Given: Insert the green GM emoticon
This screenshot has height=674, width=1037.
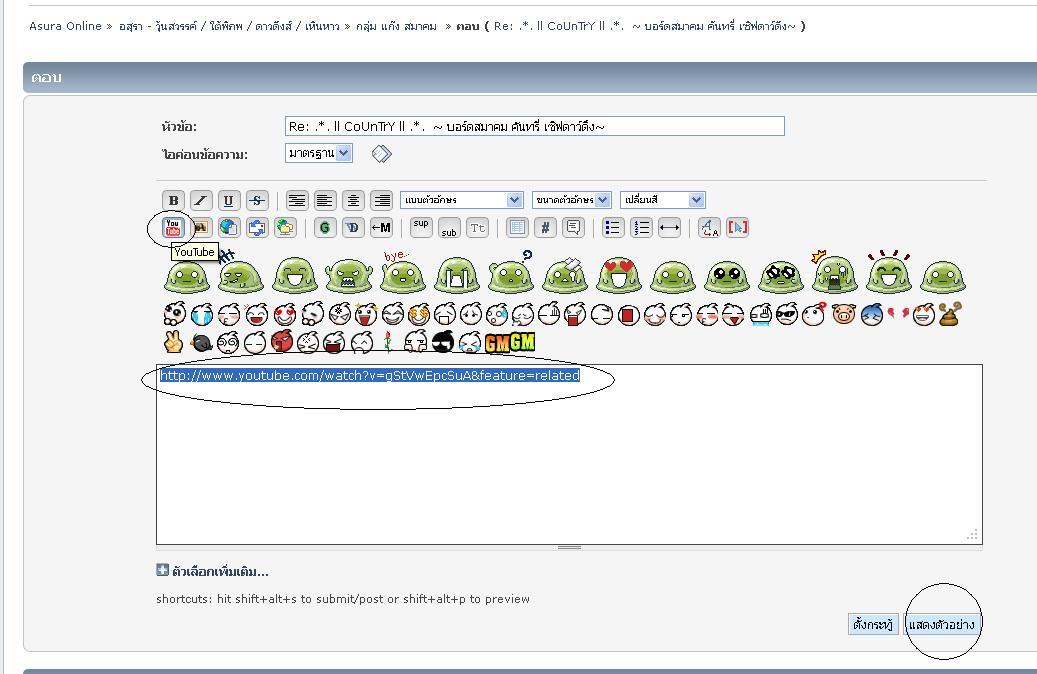Looking at the screenshot, I should 522,341.
